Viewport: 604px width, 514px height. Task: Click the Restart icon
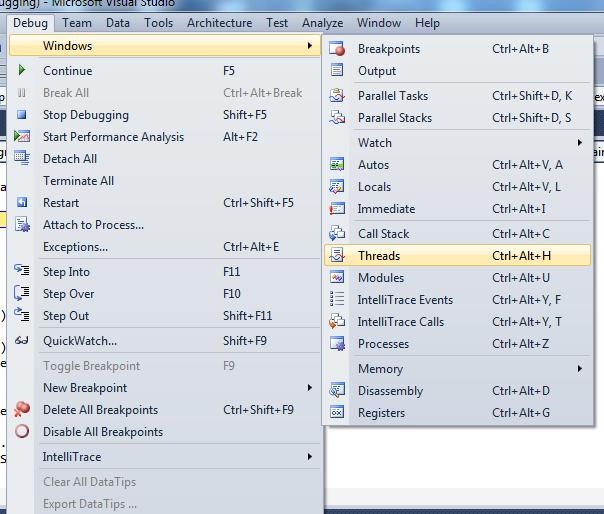[22, 202]
